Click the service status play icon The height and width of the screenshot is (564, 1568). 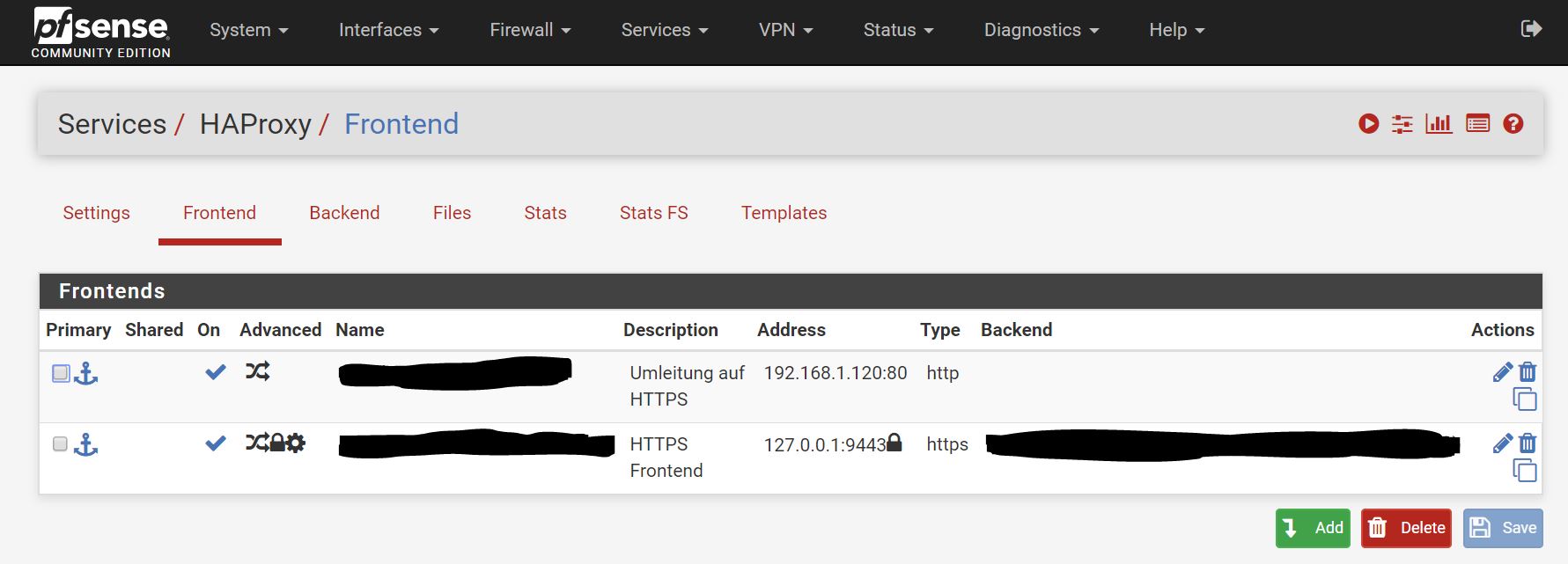point(1368,124)
